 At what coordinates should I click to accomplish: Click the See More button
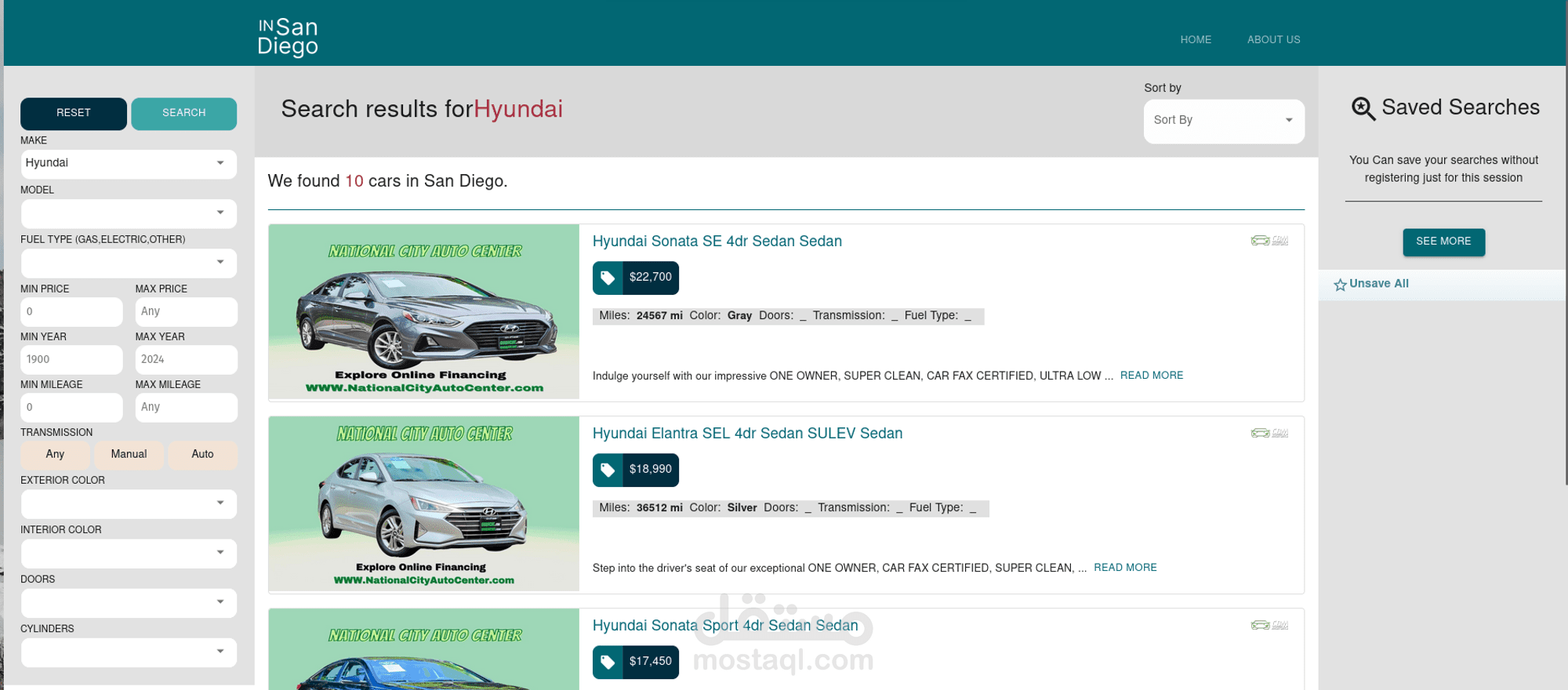pyautogui.click(x=1443, y=242)
